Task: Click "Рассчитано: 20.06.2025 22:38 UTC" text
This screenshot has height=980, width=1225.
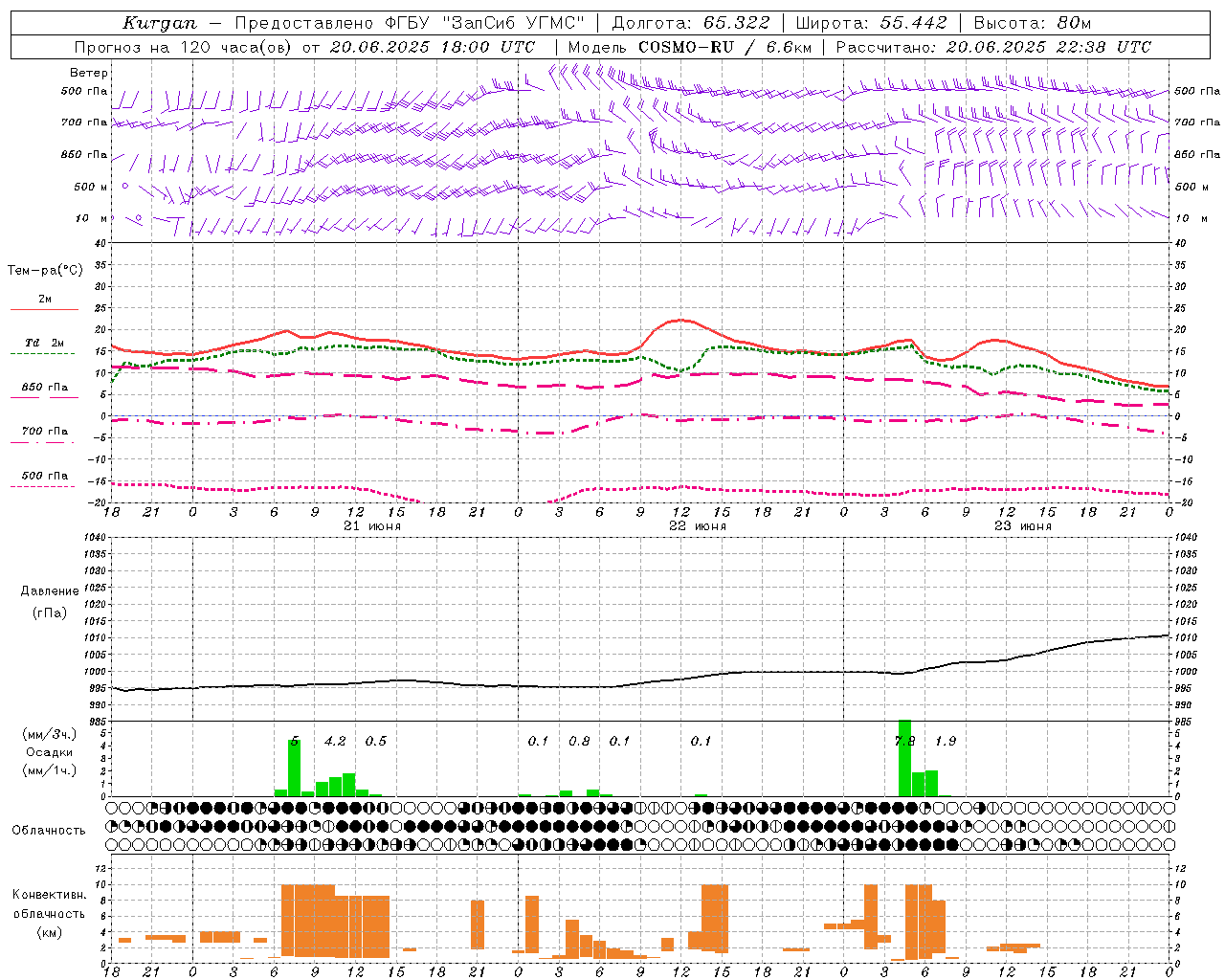Action: [x=993, y=47]
